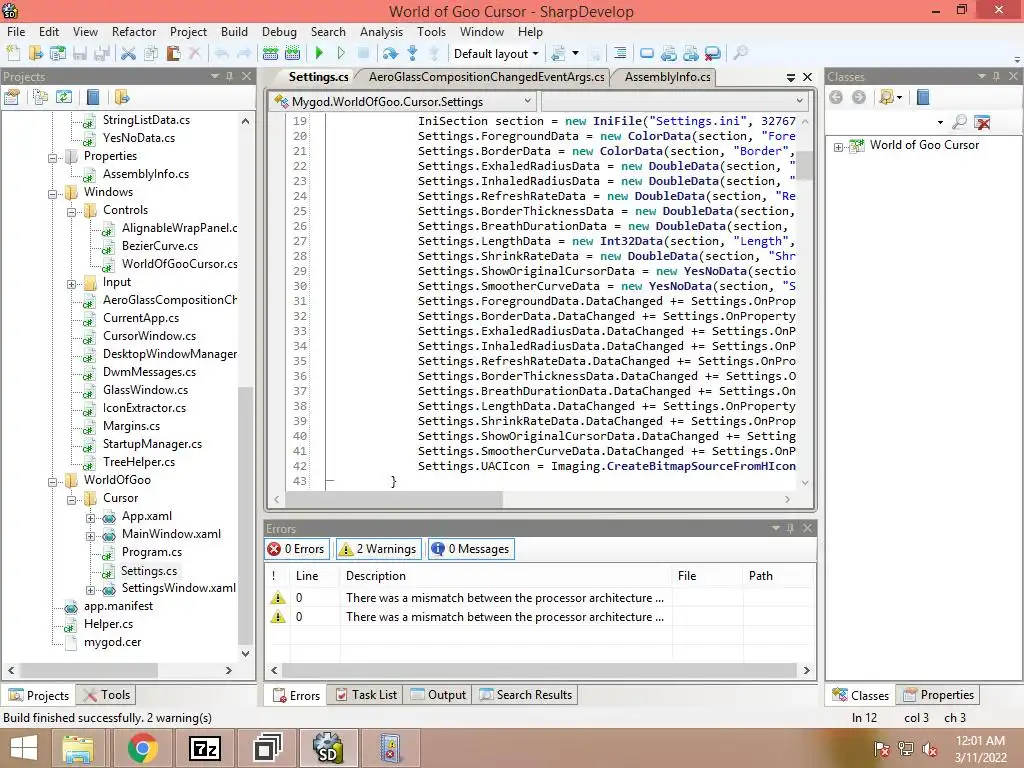Screen dimensions: 1024x768
Task: Collapse the Properties folder in tree
Action: [53, 157]
